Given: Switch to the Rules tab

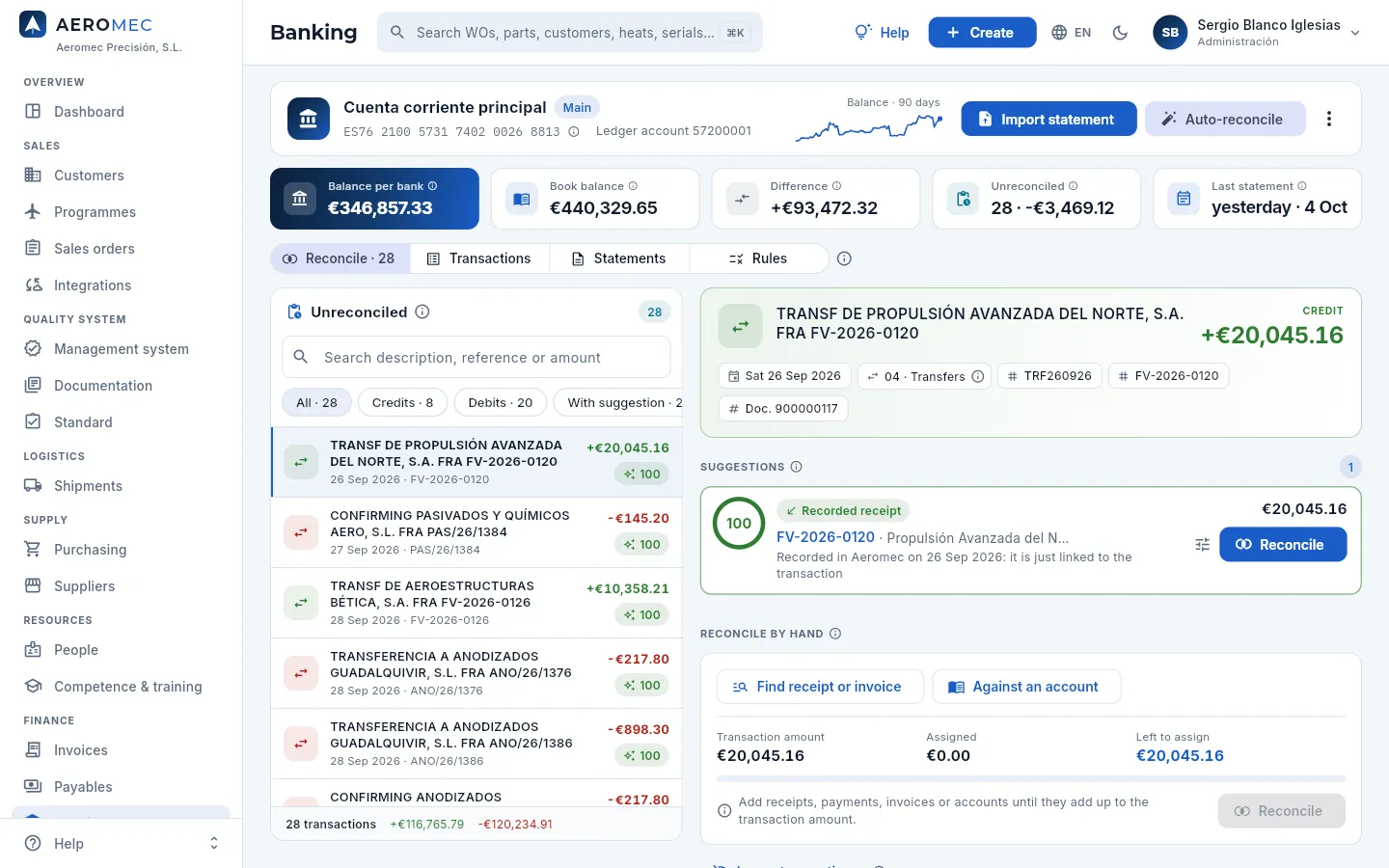Looking at the screenshot, I should pos(759,258).
